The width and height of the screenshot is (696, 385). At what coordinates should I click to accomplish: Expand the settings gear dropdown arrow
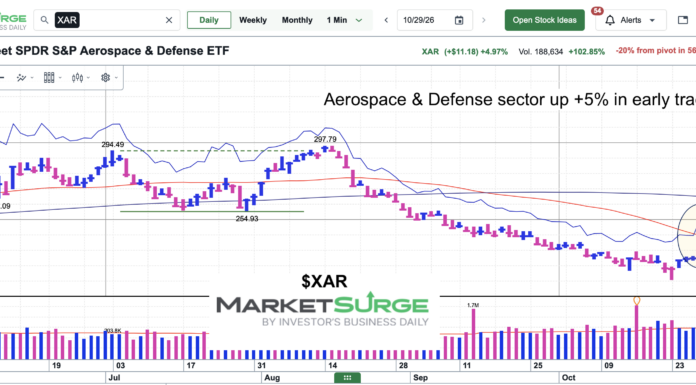point(116,78)
